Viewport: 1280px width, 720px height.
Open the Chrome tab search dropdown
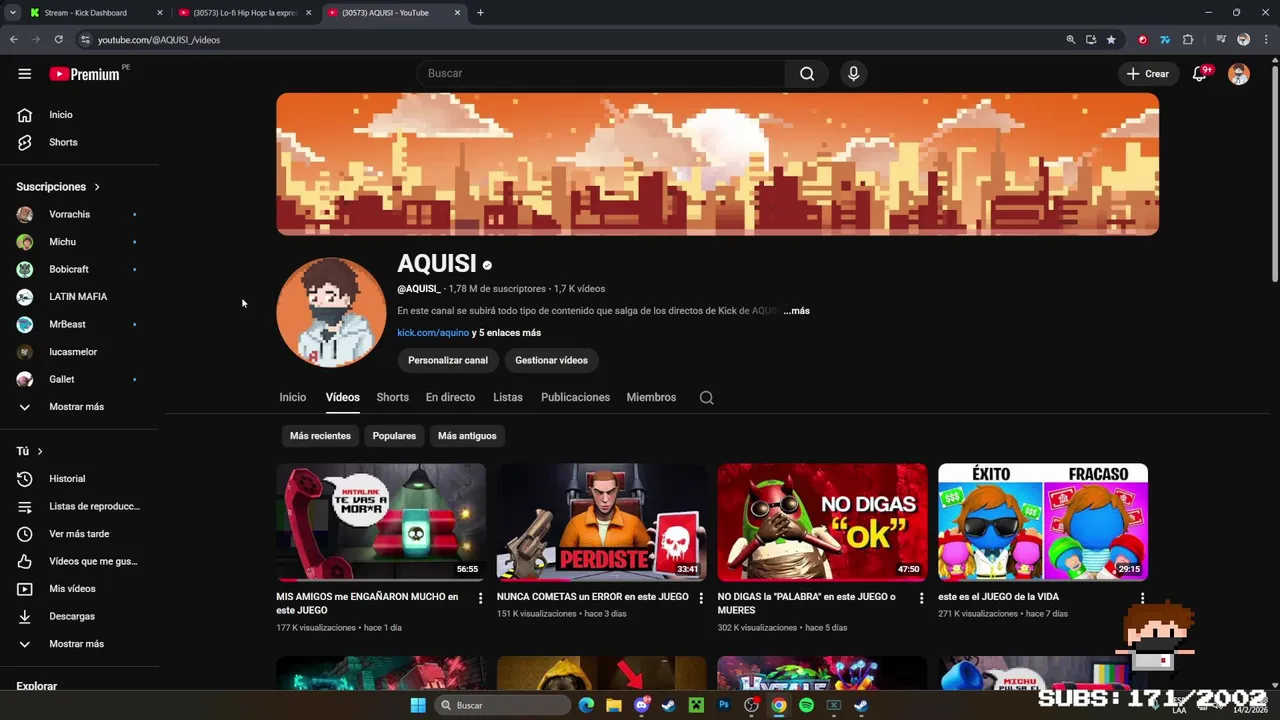pyautogui.click(x=13, y=13)
